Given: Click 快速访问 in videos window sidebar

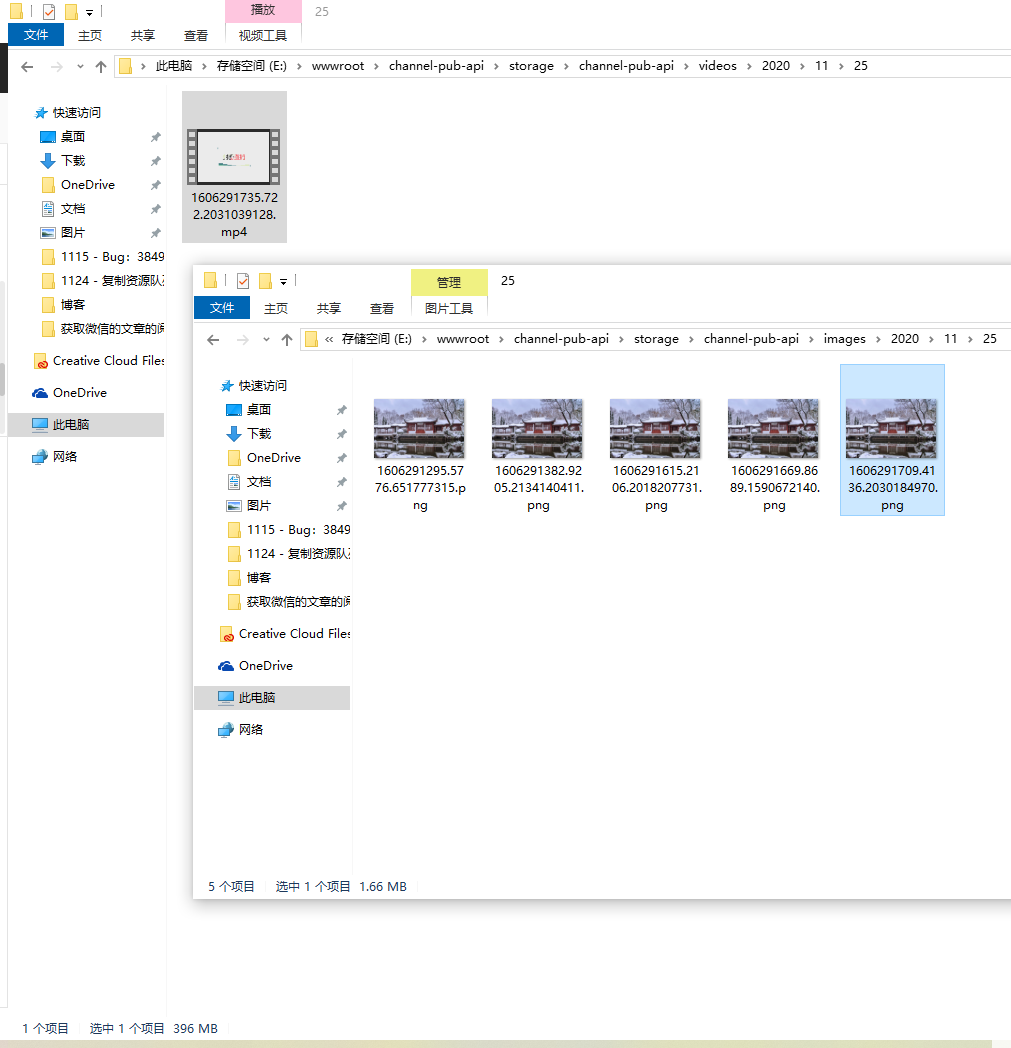Looking at the screenshot, I should coord(76,113).
